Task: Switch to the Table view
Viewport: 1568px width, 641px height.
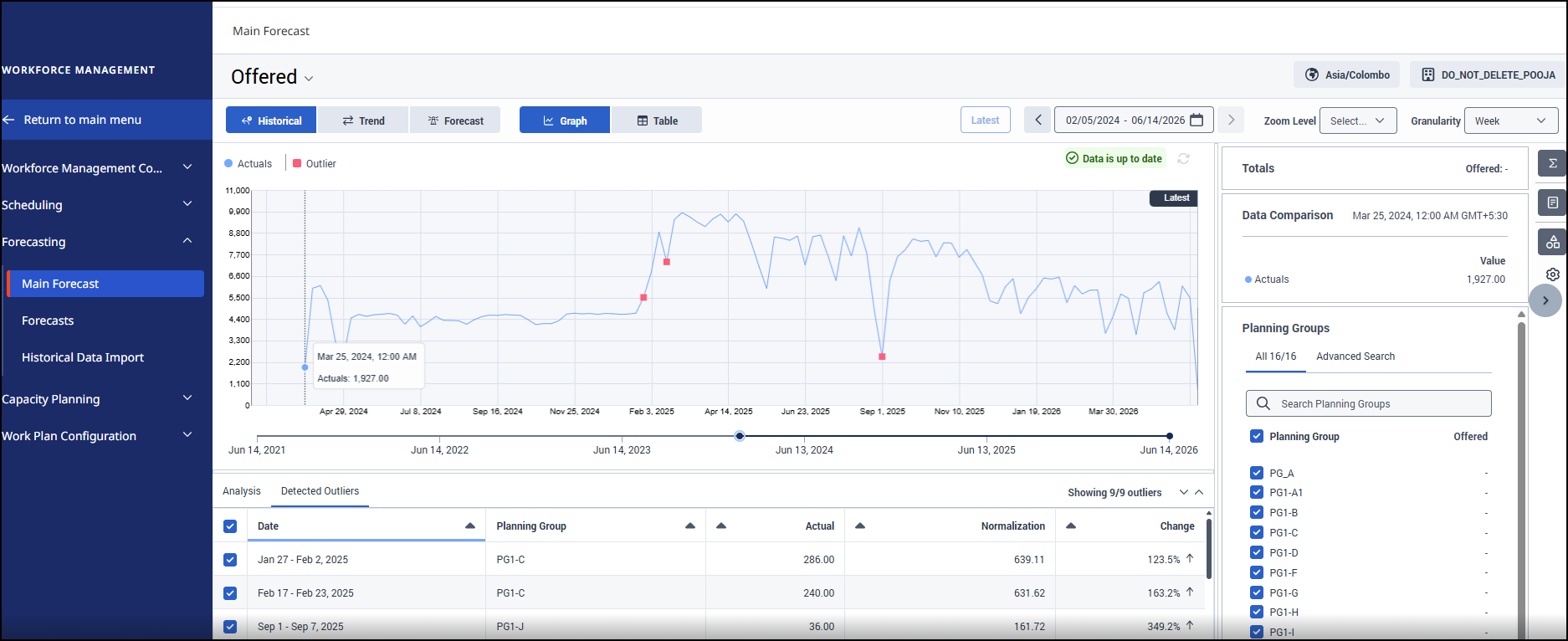Action: point(657,121)
